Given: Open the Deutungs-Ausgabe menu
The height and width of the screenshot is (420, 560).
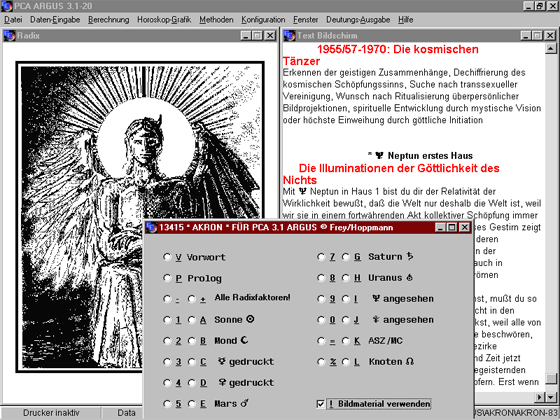Looking at the screenshot, I should point(358,20).
